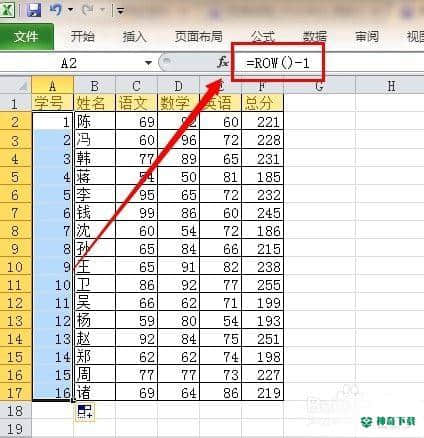Expand the Name Box dropdown arrow
424x438 pixels.
point(148,63)
